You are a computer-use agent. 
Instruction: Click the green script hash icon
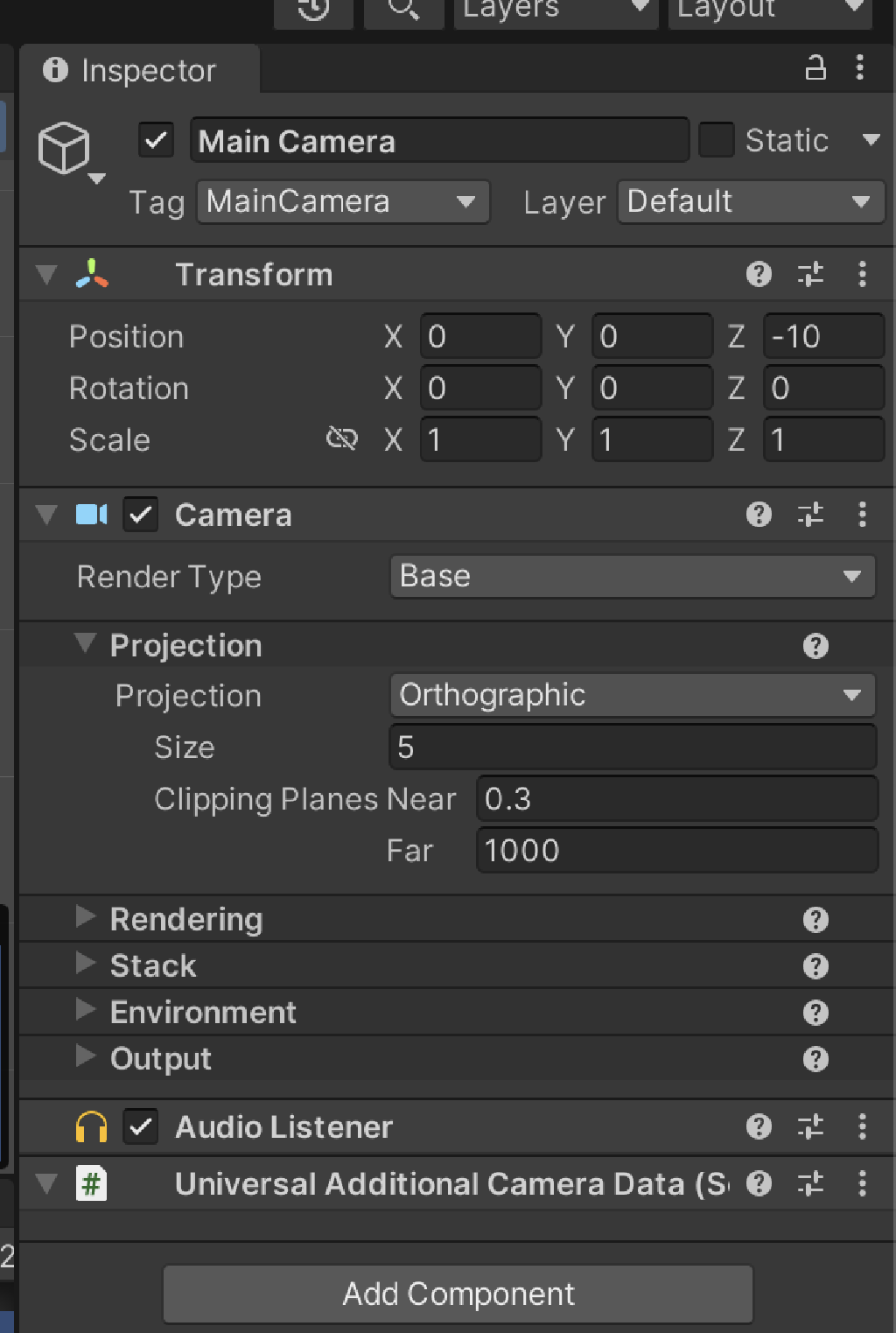pos(92,1184)
